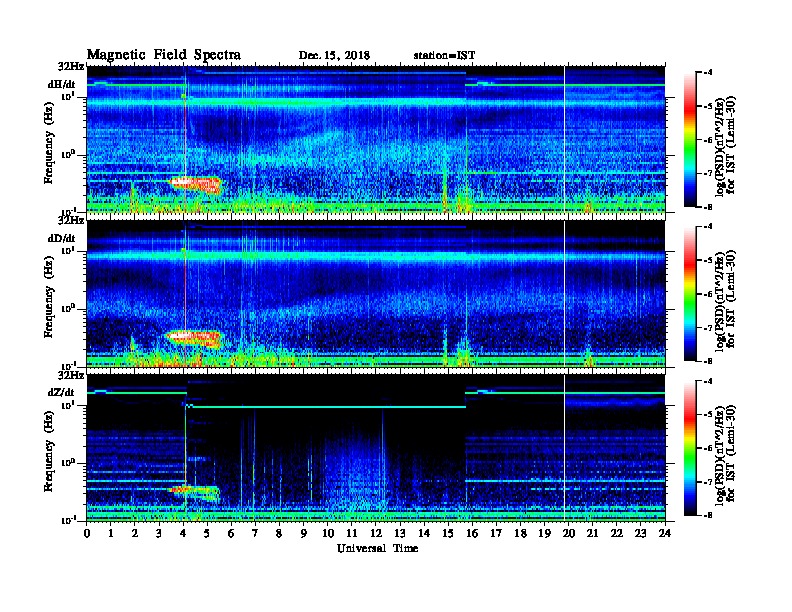Image resolution: width=792 pixels, height=612 pixels.
Task: Click the white vertical line in dH/dt panel
Action: pyautogui.click(x=564, y=140)
